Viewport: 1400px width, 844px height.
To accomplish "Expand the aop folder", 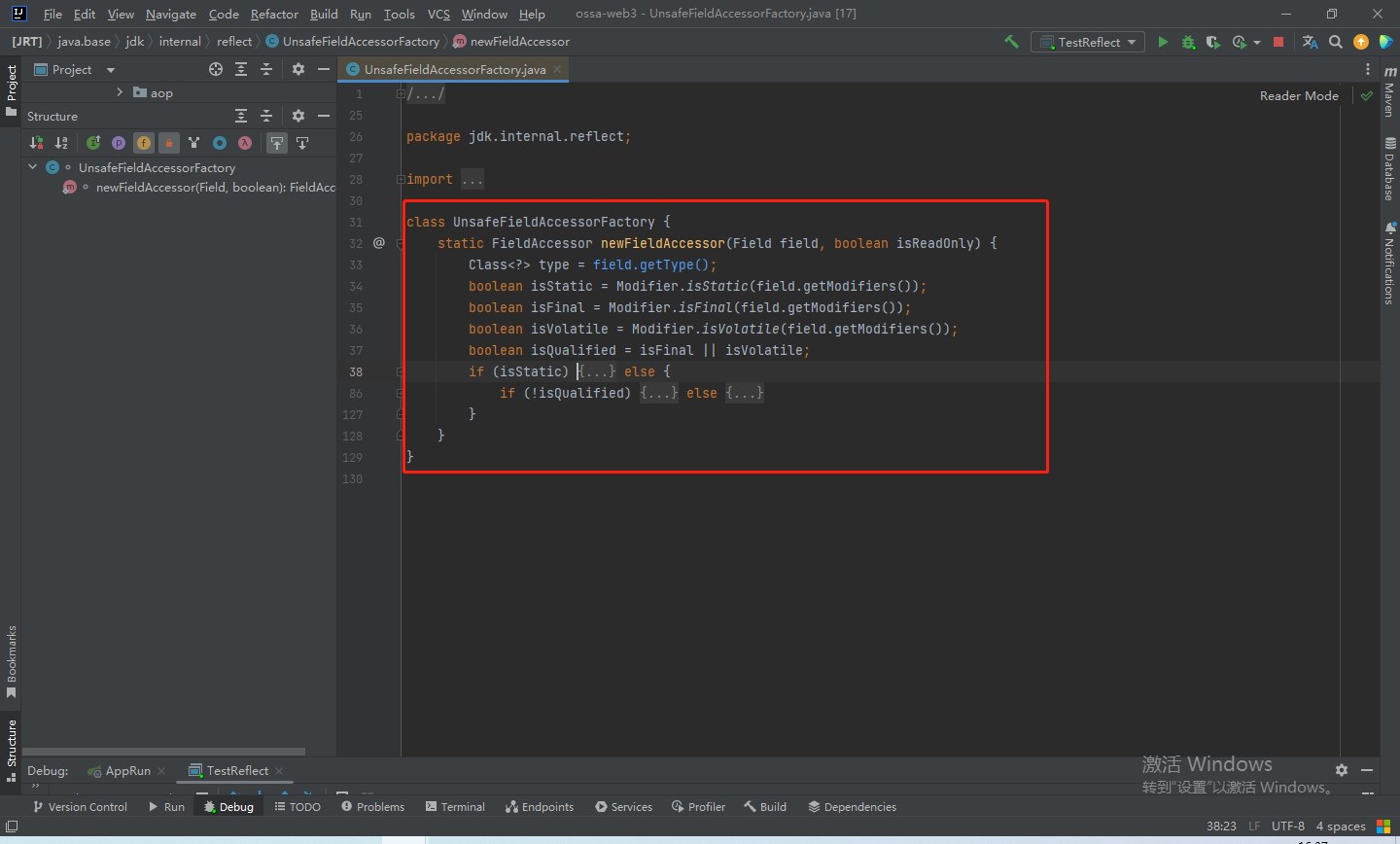I will coord(120,92).
